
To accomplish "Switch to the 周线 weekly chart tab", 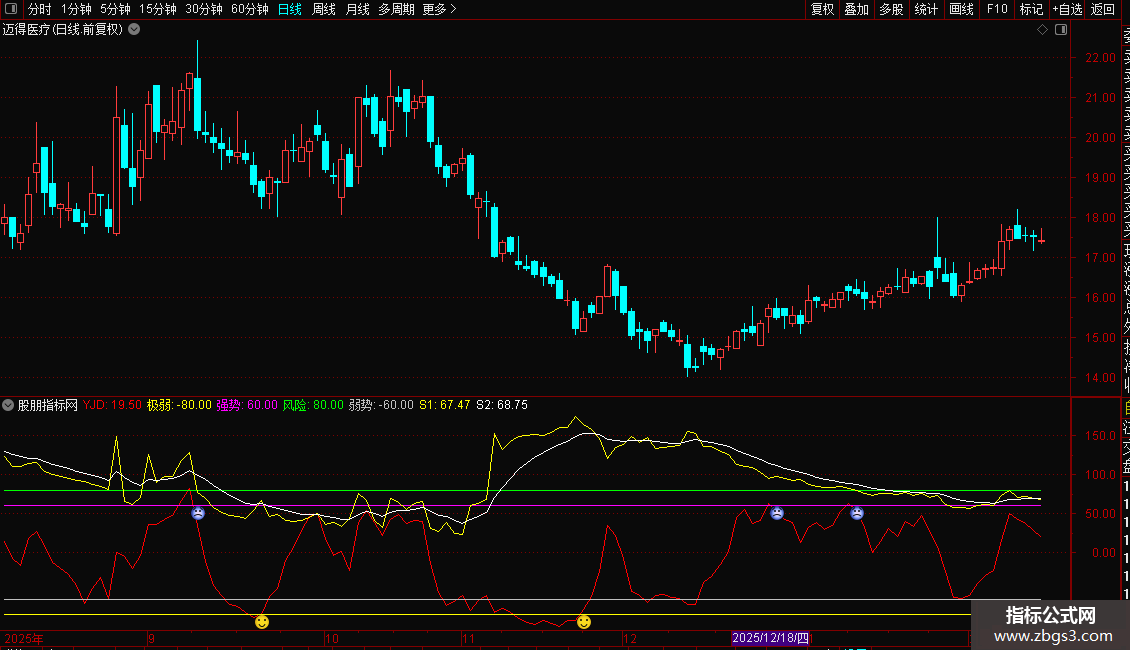I will coord(324,9).
